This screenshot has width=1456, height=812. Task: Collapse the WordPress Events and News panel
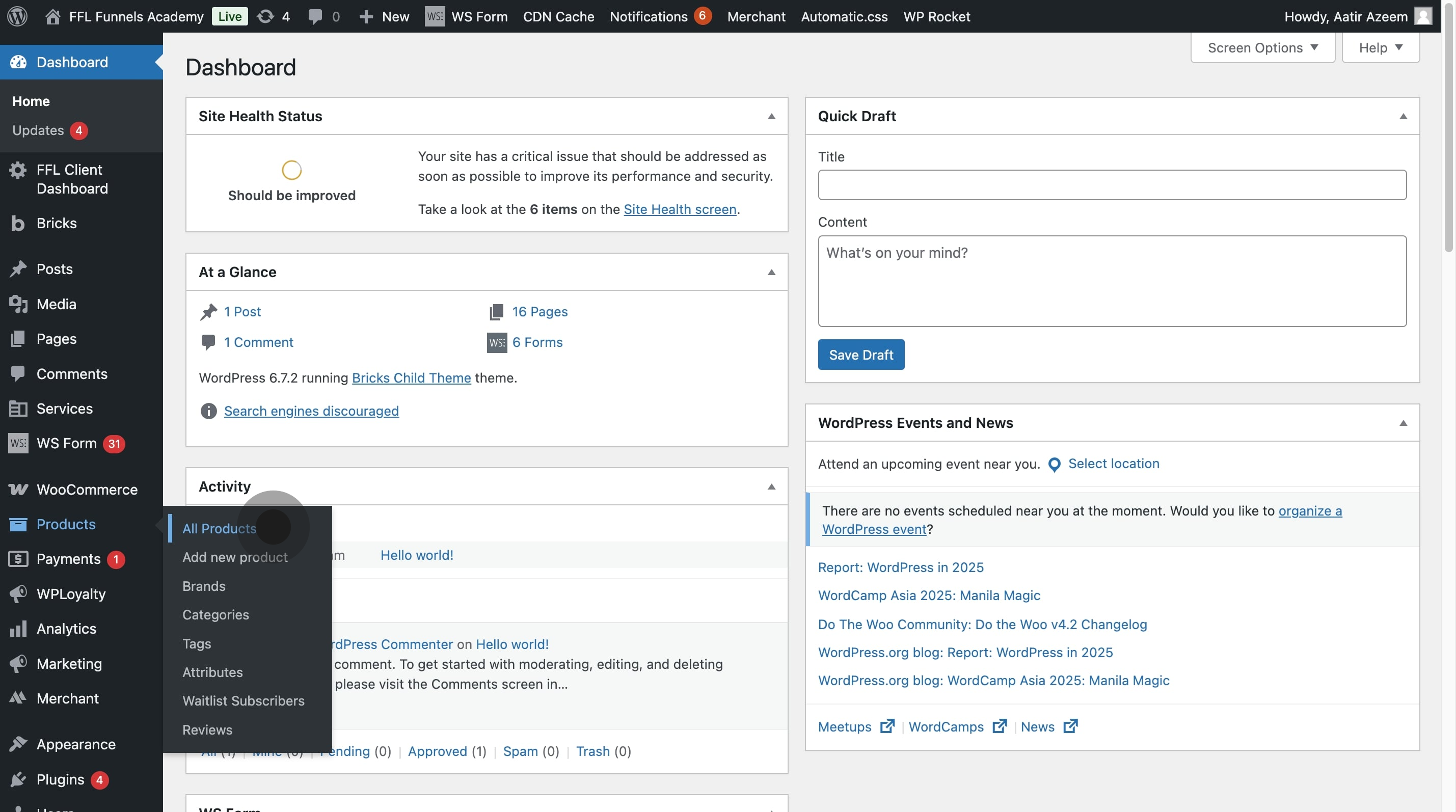click(x=1403, y=423)
